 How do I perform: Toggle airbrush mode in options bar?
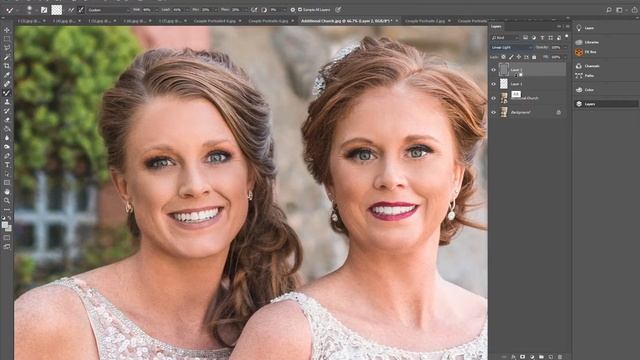[x=254, y=9]
